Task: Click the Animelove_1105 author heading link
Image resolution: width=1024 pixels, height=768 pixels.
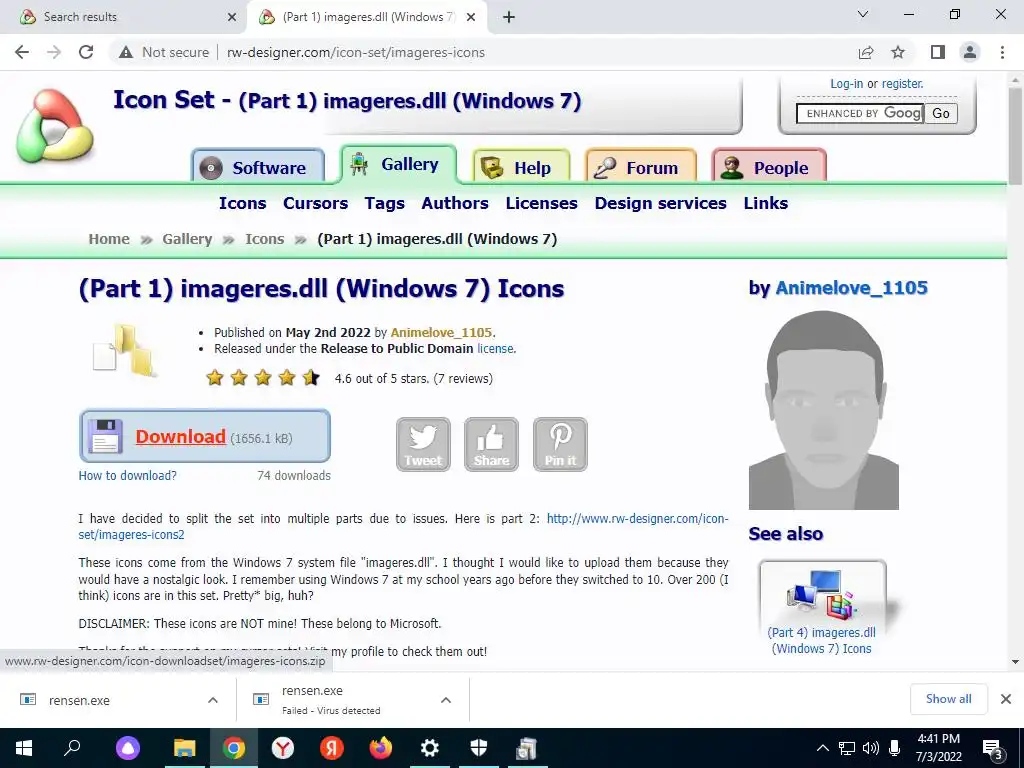Action: pos(851,288)
